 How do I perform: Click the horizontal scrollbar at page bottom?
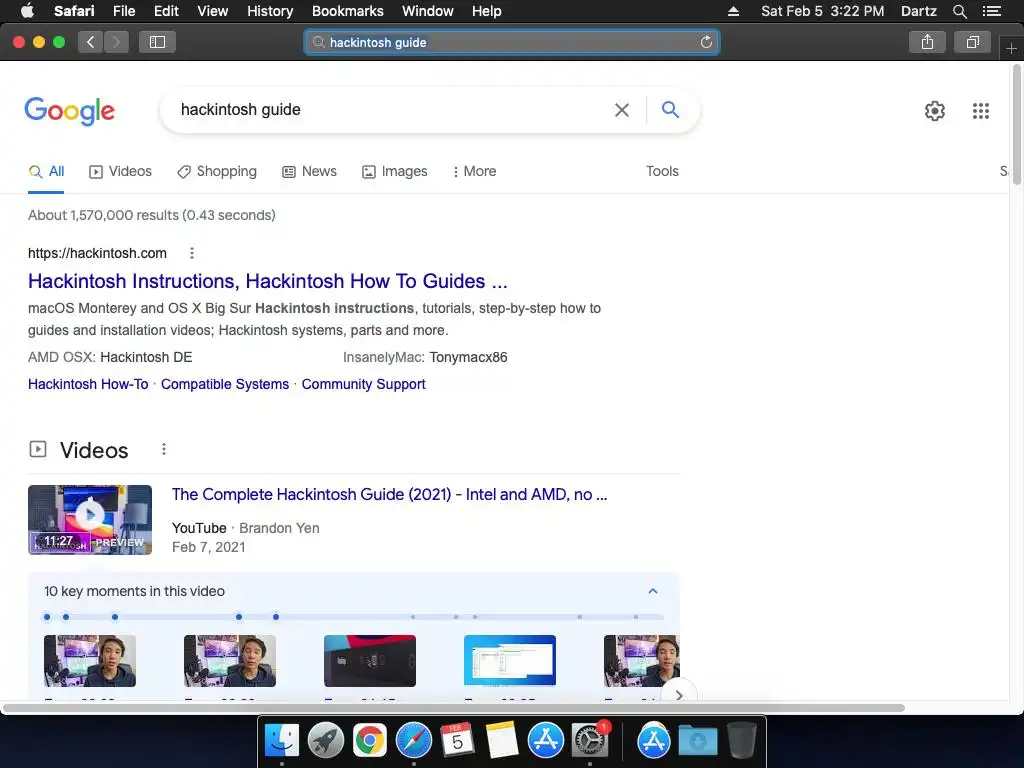[454, 708]
